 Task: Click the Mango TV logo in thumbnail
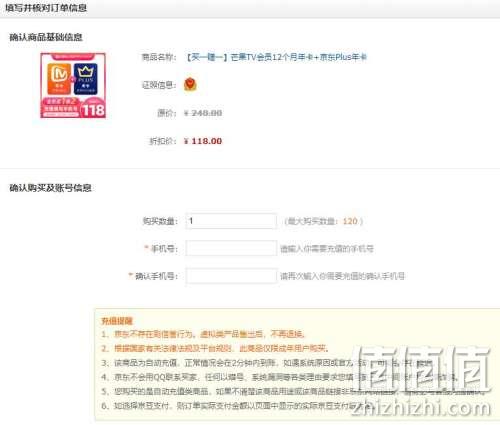click(59, 78)
